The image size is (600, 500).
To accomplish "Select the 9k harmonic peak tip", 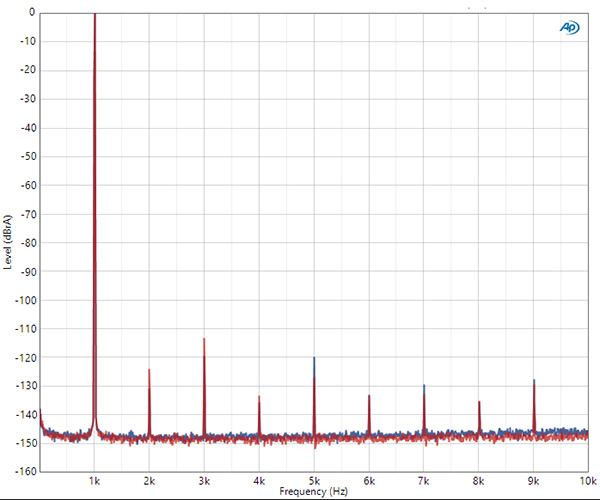I will (534, 381).
